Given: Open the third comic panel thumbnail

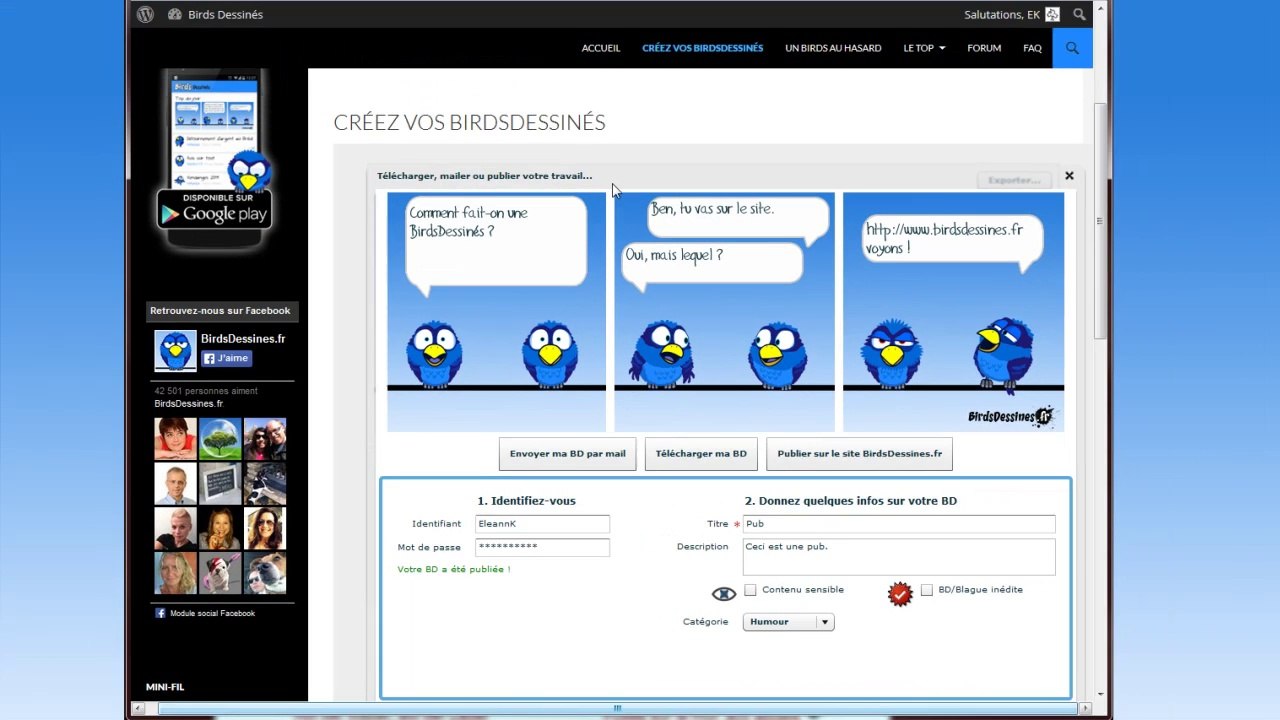Looking at the screenshot, I should coord(953,312).
